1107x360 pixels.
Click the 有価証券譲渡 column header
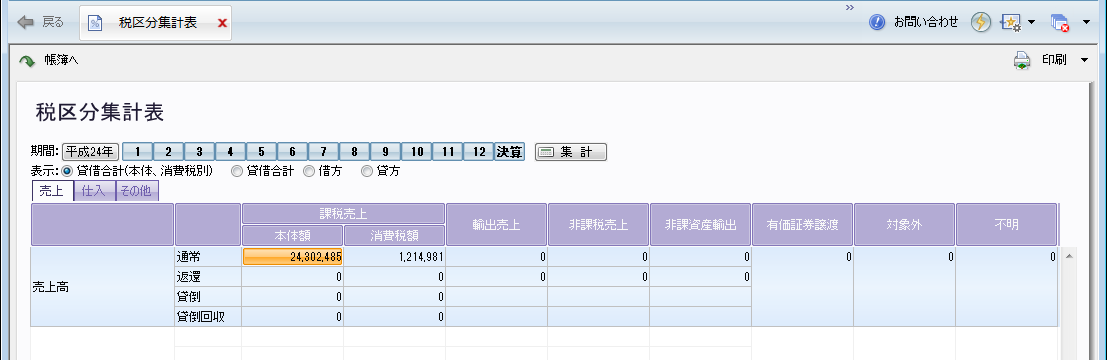[x=803, y=224]
